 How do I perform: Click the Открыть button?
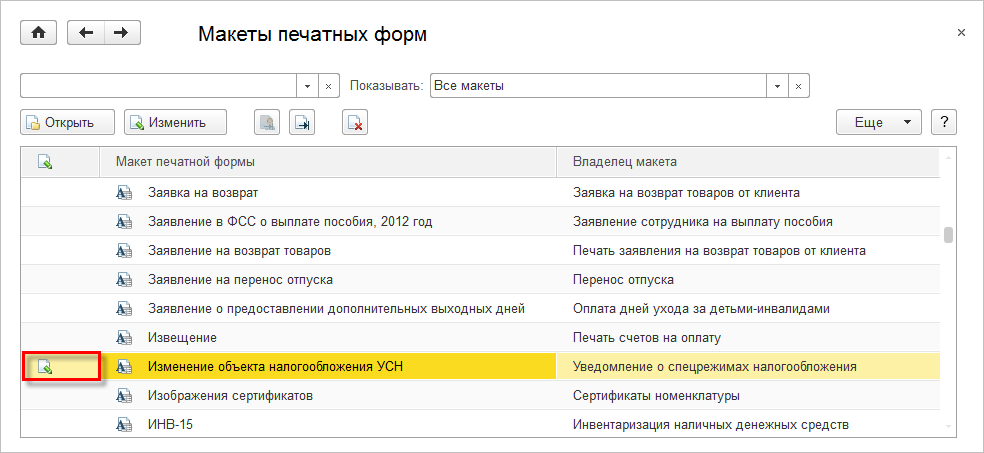click(68, 122)
